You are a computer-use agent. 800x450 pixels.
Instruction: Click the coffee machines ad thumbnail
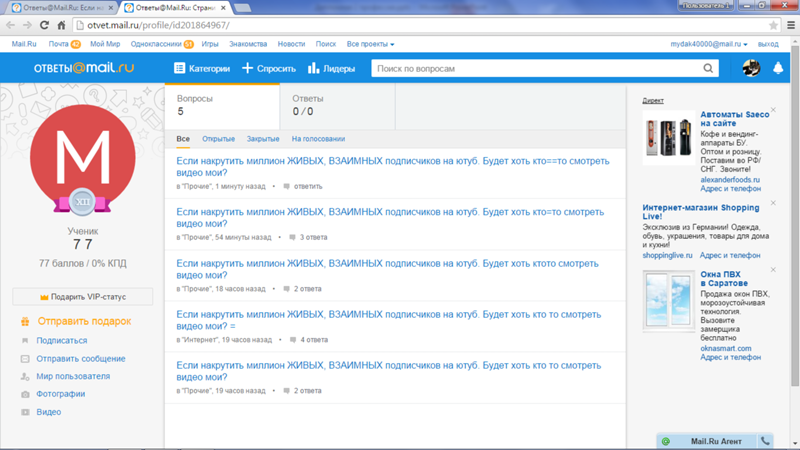[x=668, y=138]
